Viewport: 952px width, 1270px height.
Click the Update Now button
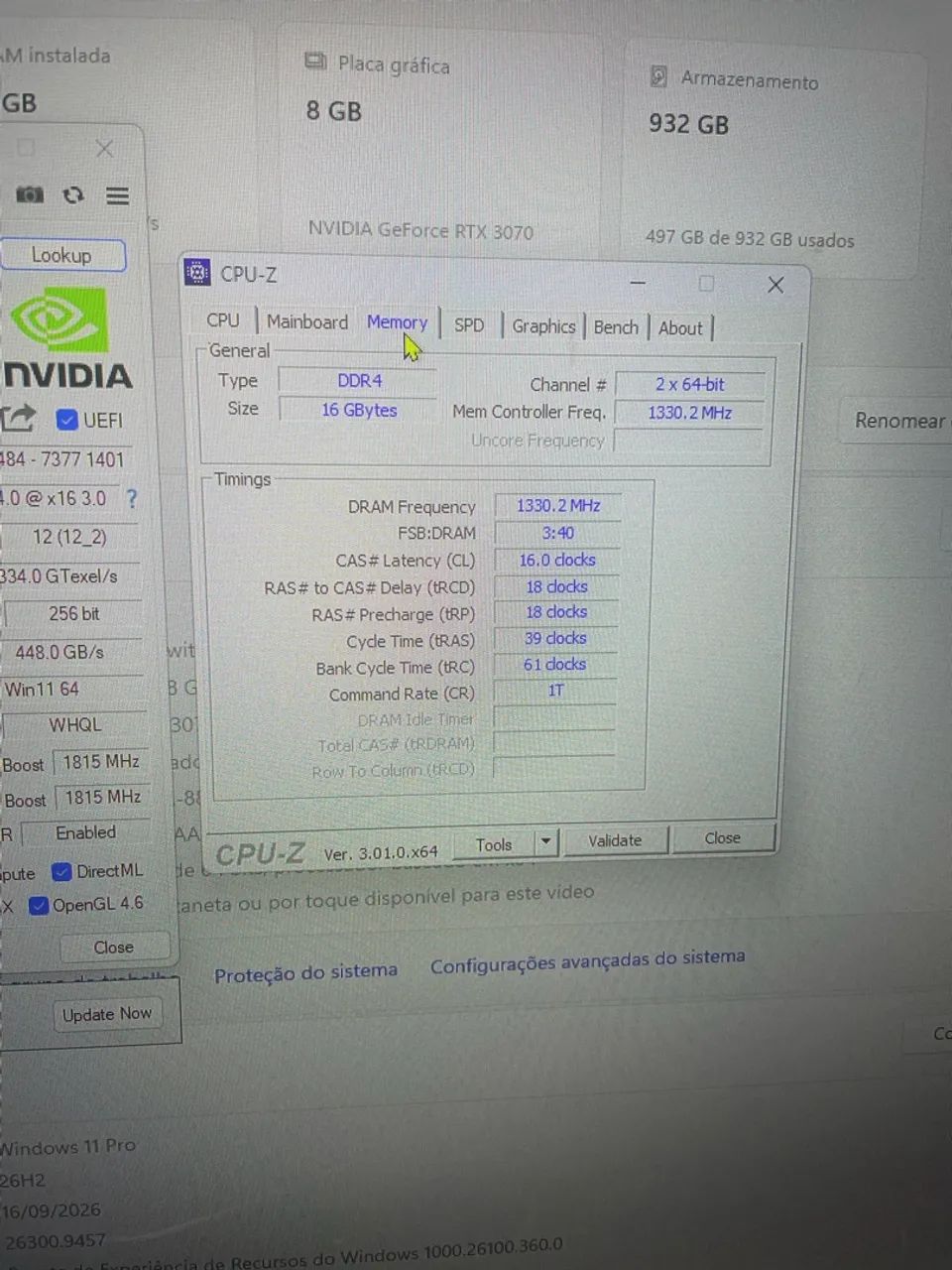tap(107, 1014)
